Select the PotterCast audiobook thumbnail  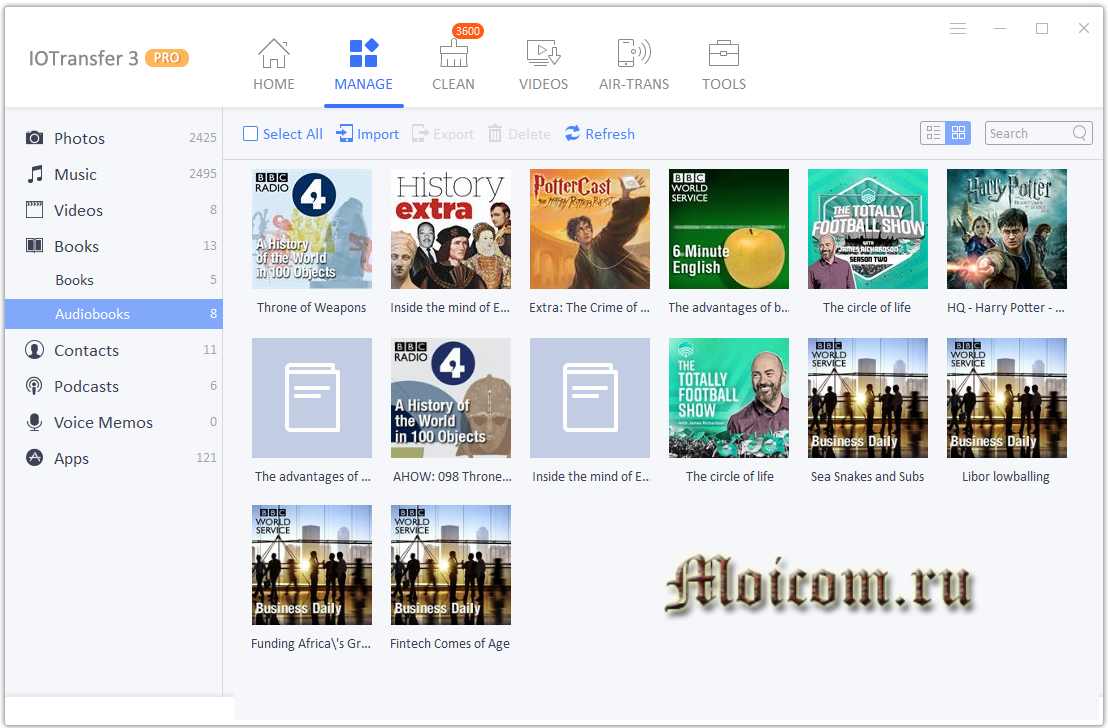590,229
